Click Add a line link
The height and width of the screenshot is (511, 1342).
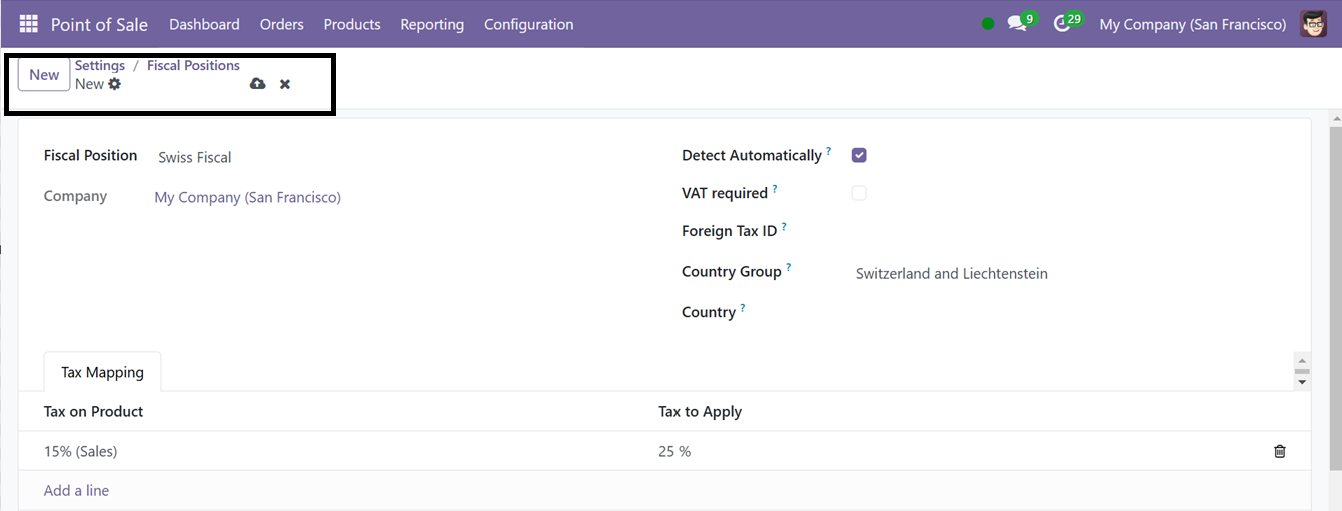click(x=76, y=490)
